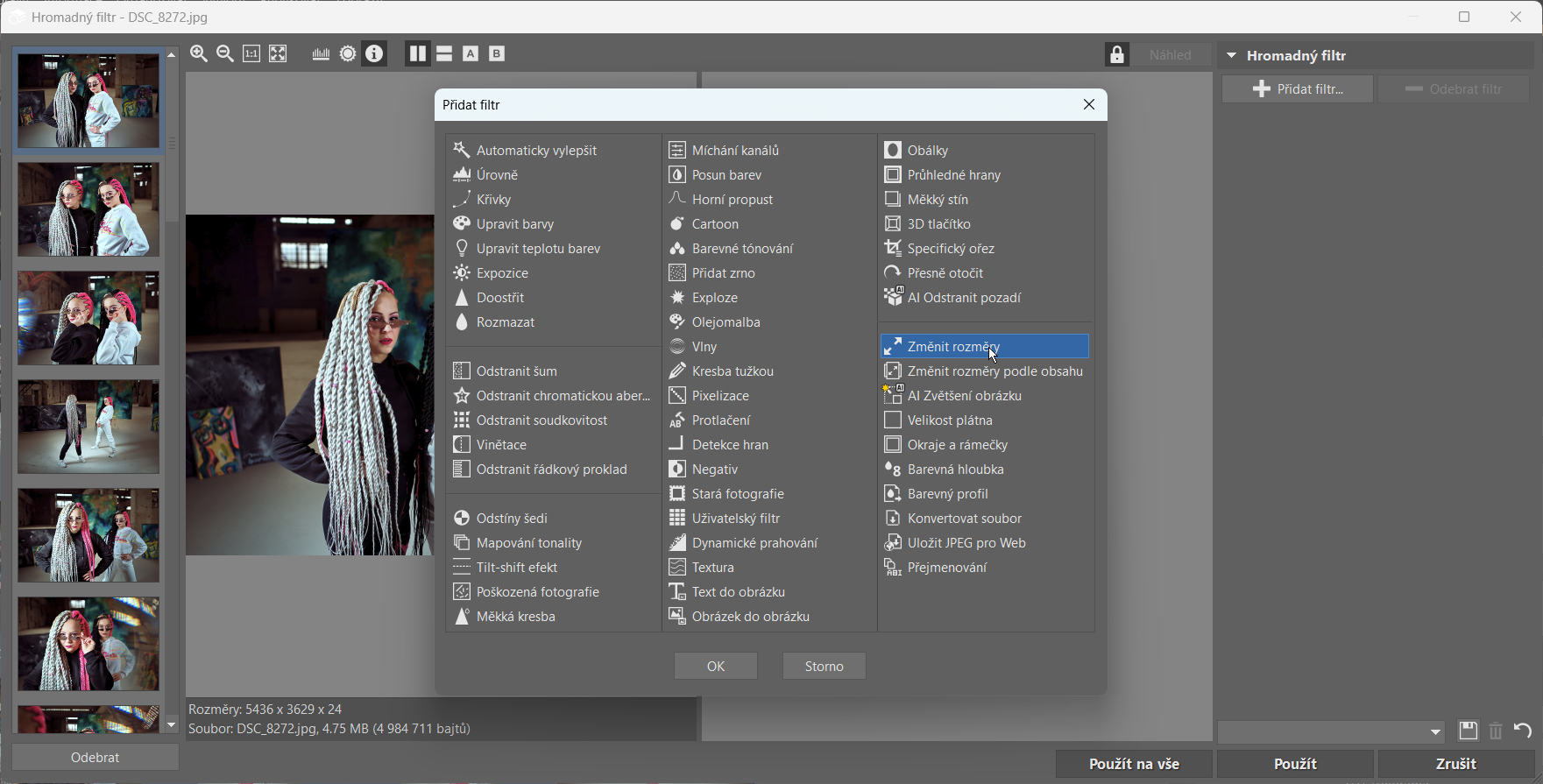Click the fit-to-window zoom icon
This screenshot has width=1543, height=784.
[x=278, y=54]
